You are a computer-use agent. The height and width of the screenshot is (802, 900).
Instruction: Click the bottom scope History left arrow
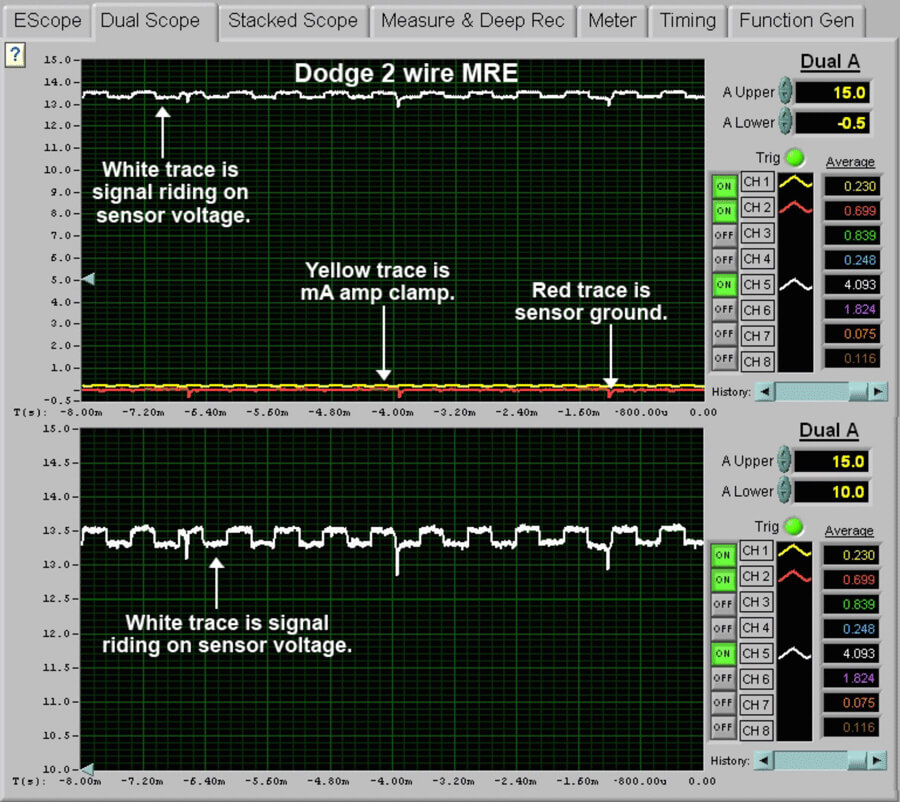click(x=763, y=761)
